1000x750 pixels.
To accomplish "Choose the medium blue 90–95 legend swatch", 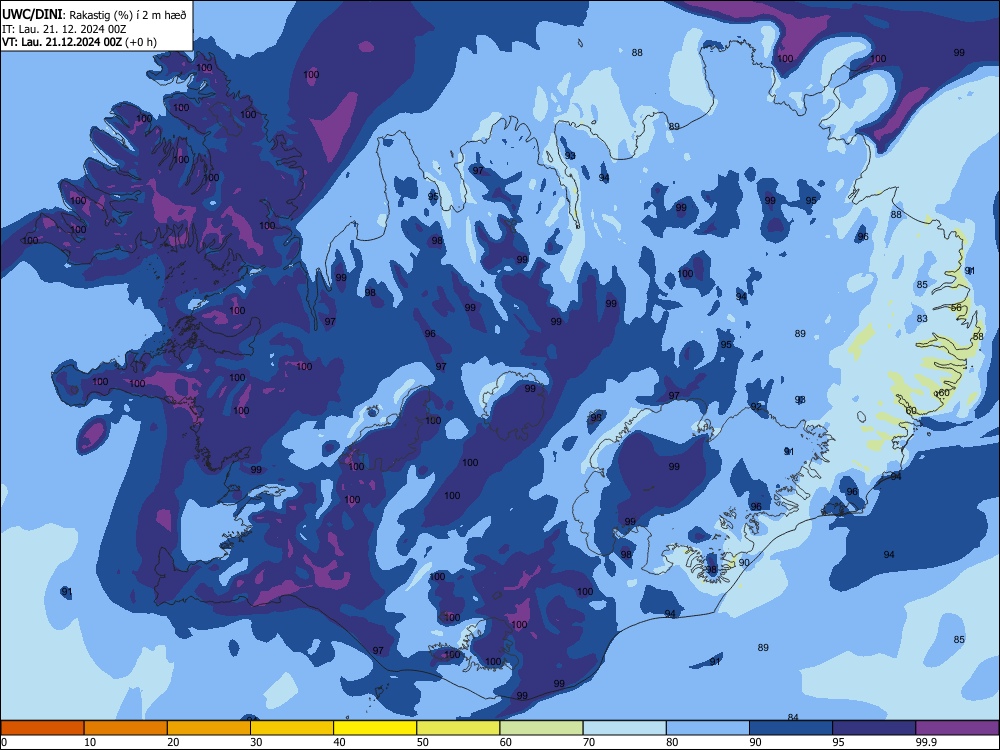I will [x=791, y=728].
